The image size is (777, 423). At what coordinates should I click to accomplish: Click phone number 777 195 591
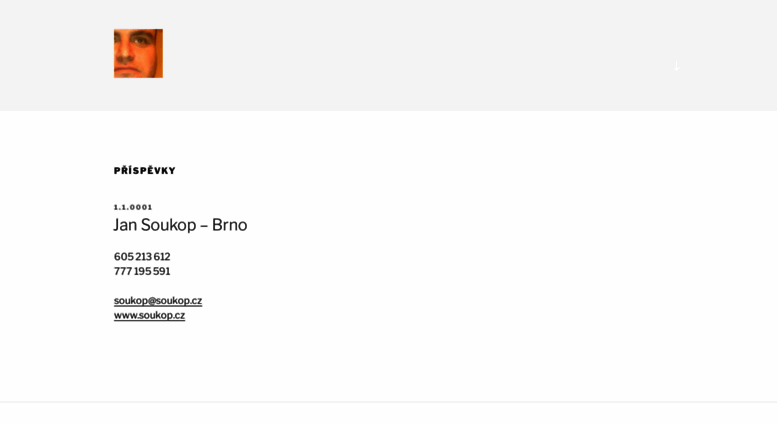[142, 271]
